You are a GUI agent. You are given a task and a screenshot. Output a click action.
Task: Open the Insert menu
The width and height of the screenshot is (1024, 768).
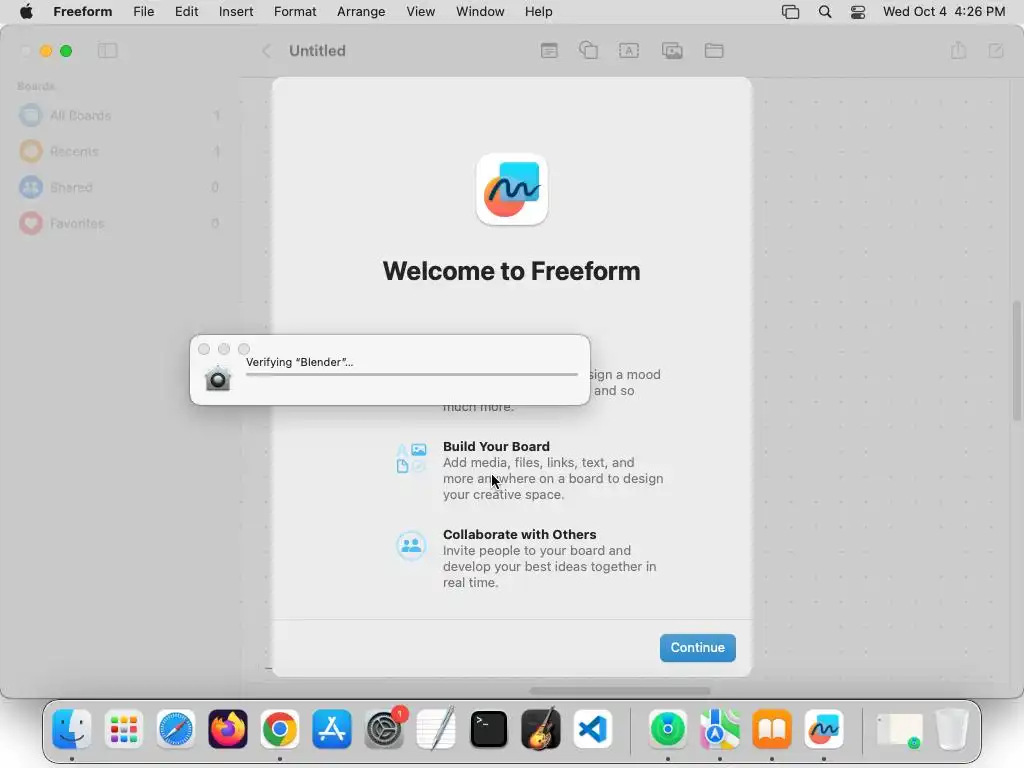tap(236, 12)
